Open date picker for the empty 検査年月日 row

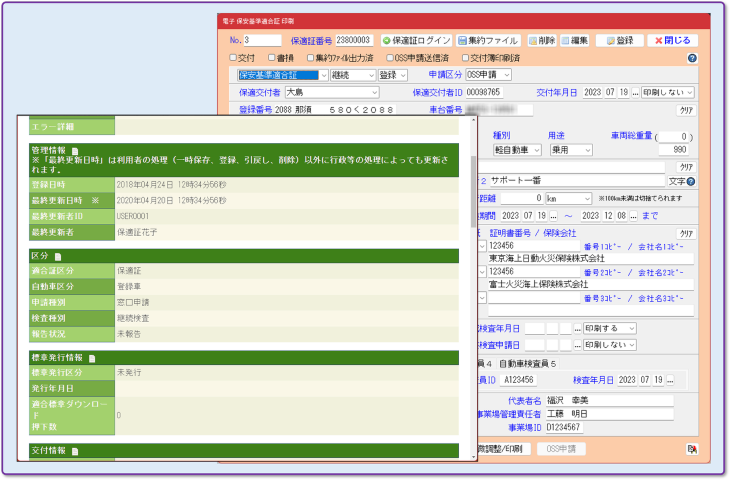click(x=577, y=329)
